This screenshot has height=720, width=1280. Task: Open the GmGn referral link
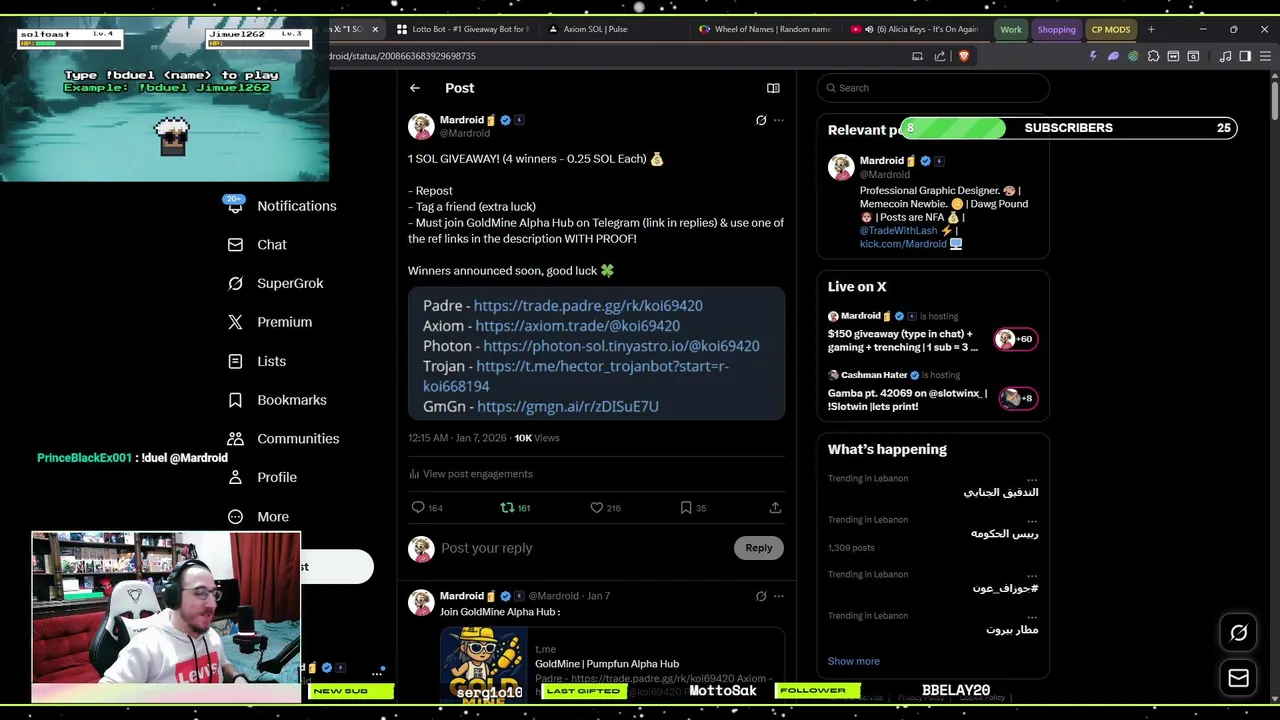568,407
